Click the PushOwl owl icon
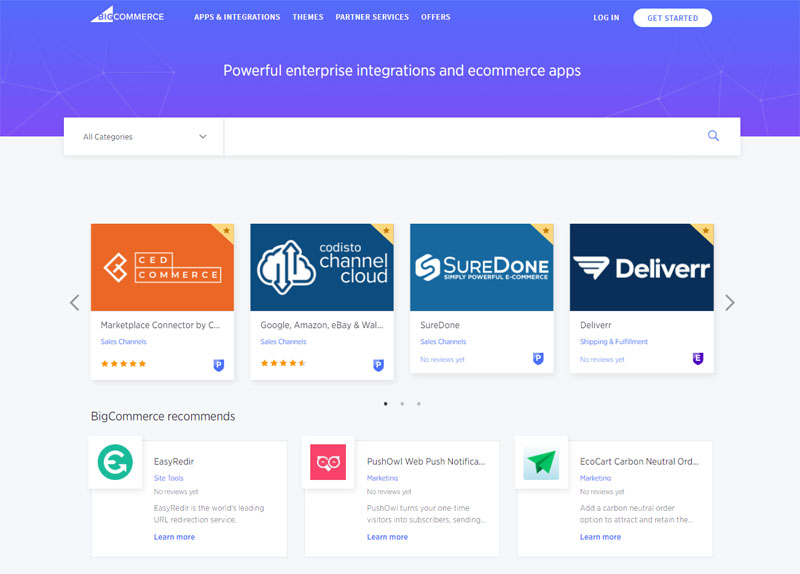Image resolution: width=800 pixels, height=574 pixels. tap(328, 462)
